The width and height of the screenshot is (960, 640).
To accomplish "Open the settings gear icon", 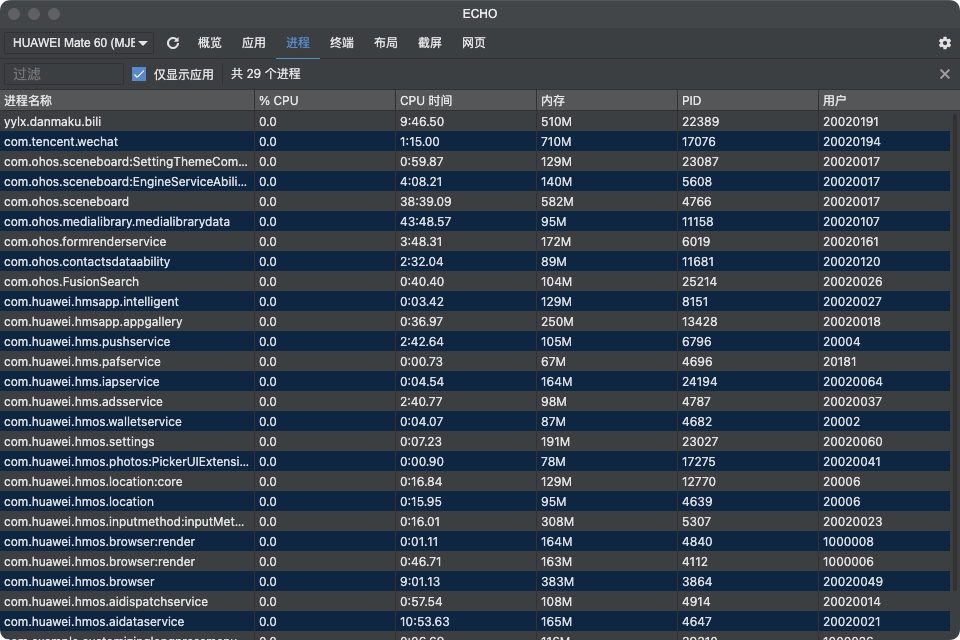I will [944, 43].
